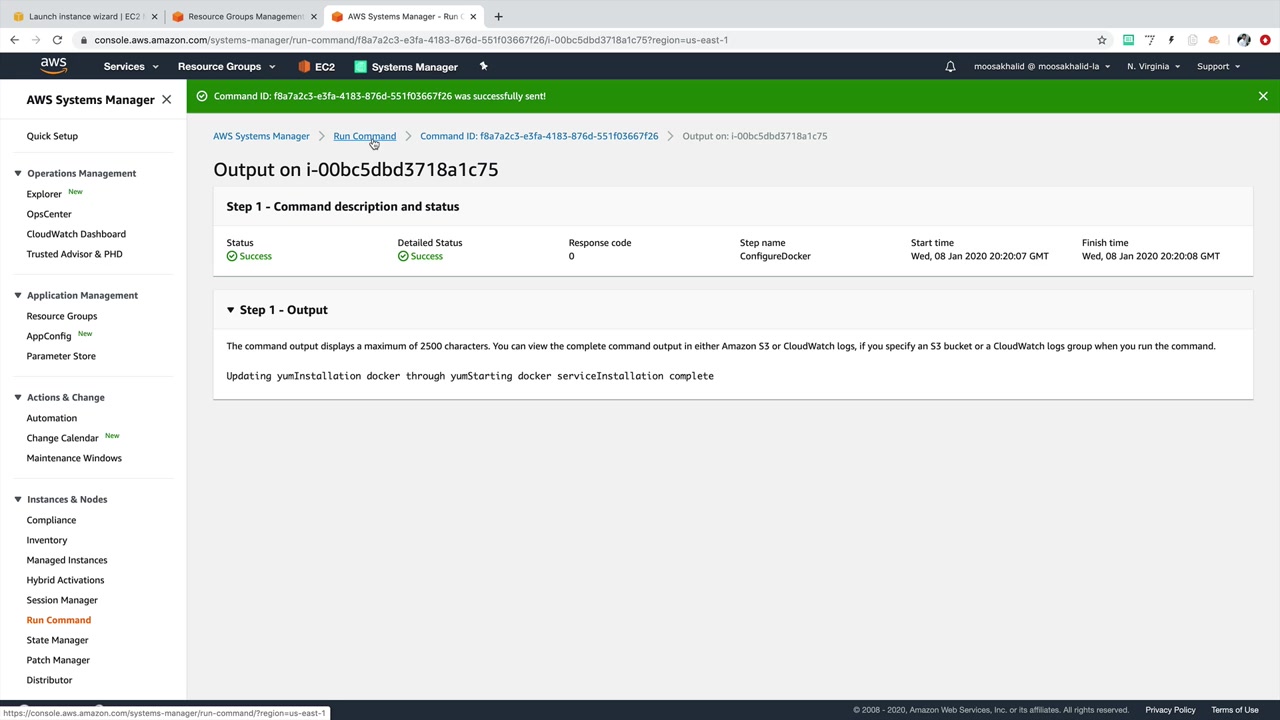Open Patch Manager
The width and height of the screenshot is (1280, 720).
pyautogui.click(x=58, y=660)
